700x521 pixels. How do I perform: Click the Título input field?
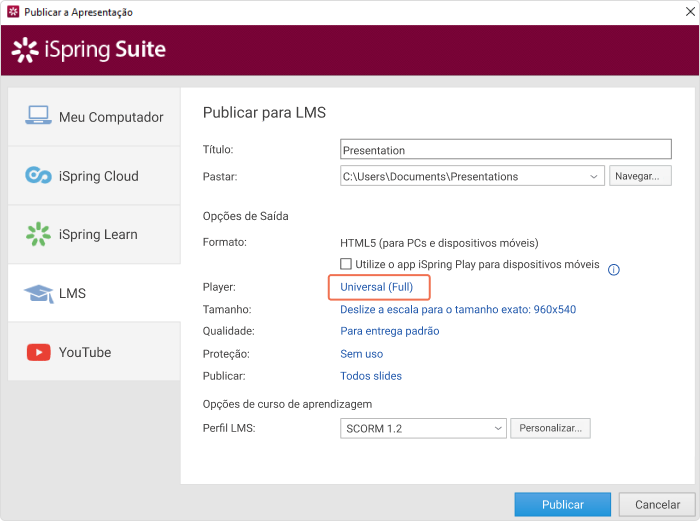tap(506, 150)
